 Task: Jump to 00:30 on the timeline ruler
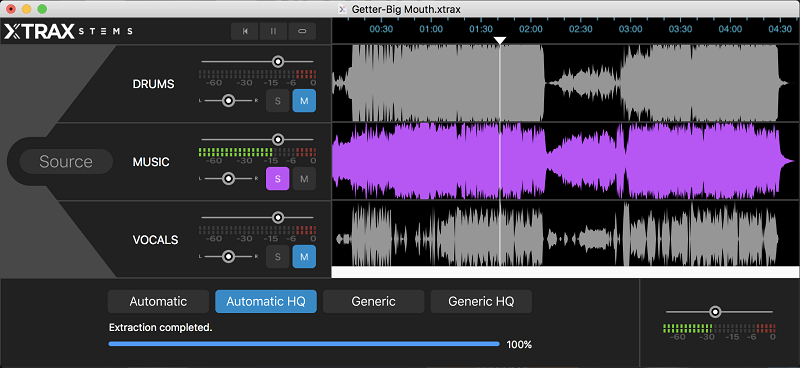tap(381, 30)
